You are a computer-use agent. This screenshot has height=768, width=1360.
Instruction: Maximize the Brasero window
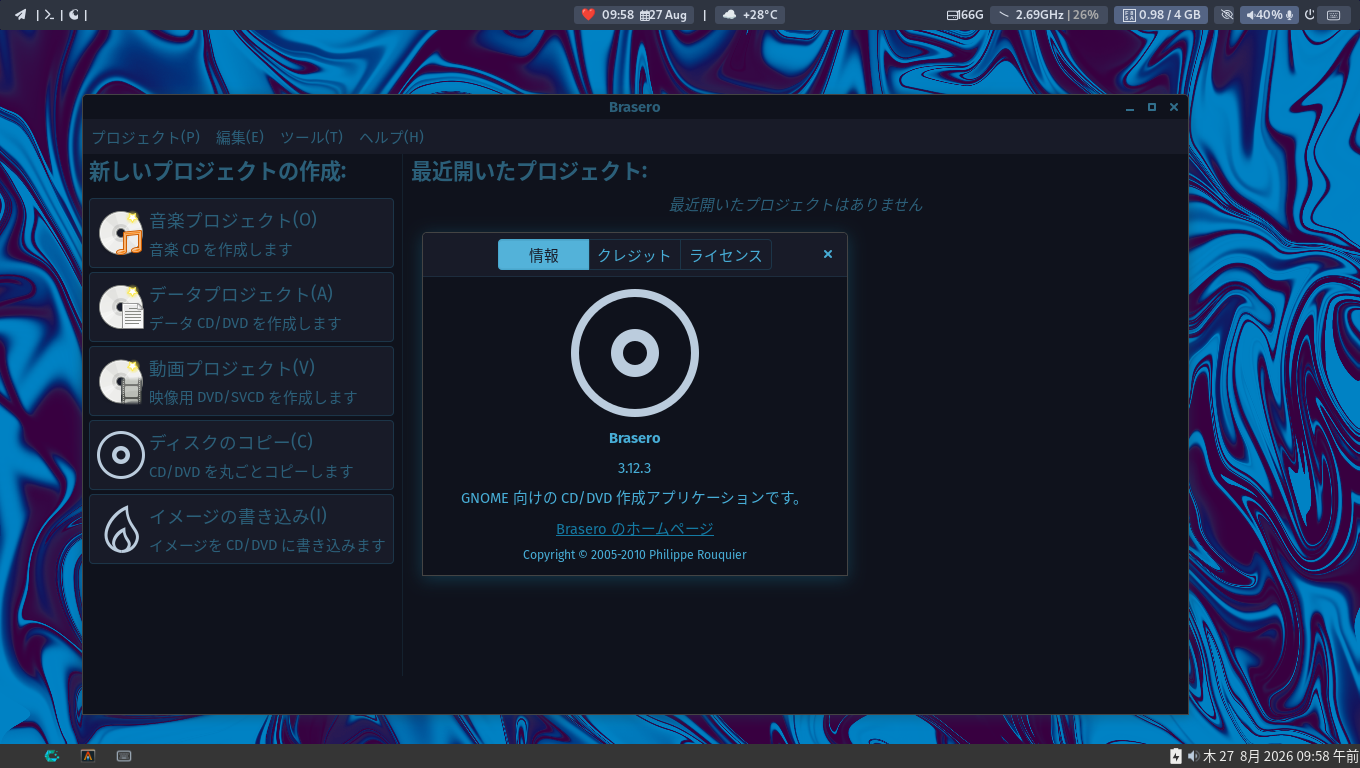(x=1152, y=107)
